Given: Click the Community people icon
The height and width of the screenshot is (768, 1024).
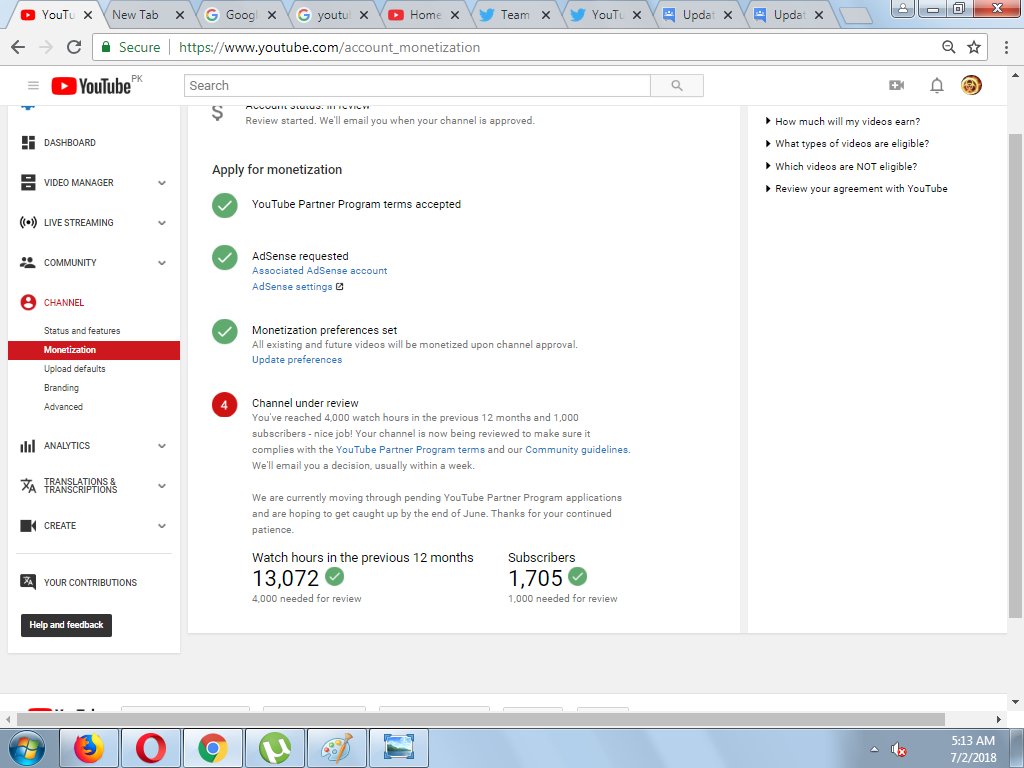Looking at the screenshot, I should click(28, 263).
